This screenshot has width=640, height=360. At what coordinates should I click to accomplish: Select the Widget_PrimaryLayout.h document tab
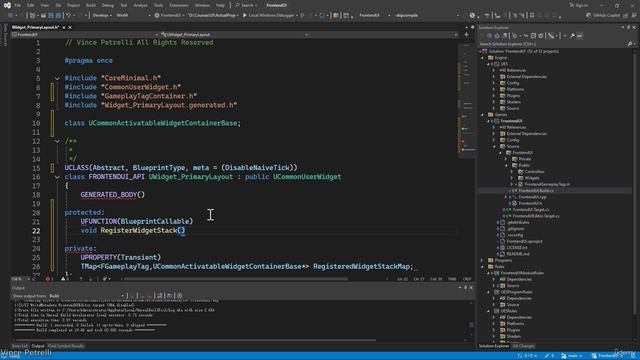pos(35,27)
